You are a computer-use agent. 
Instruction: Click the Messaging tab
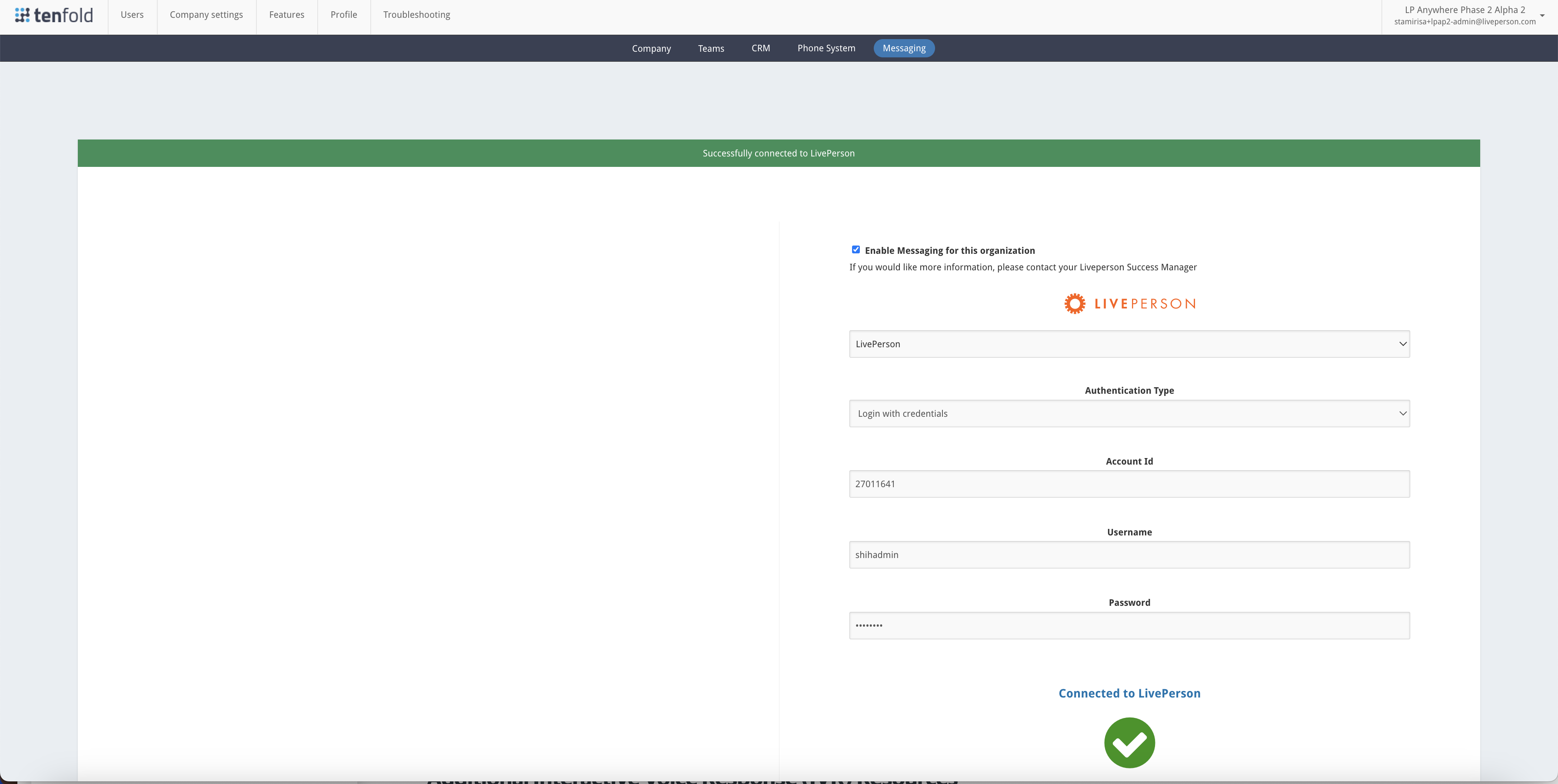[x=904, y=48]
